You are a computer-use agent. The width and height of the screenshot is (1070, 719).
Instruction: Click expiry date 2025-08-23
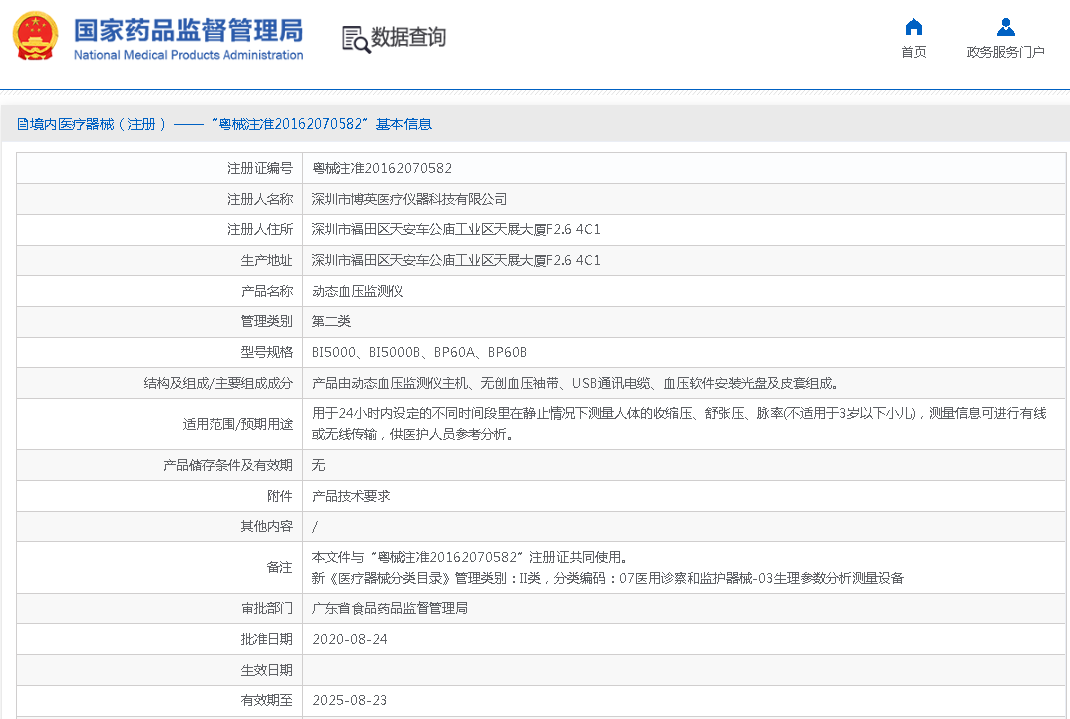[x=349, y=700]
